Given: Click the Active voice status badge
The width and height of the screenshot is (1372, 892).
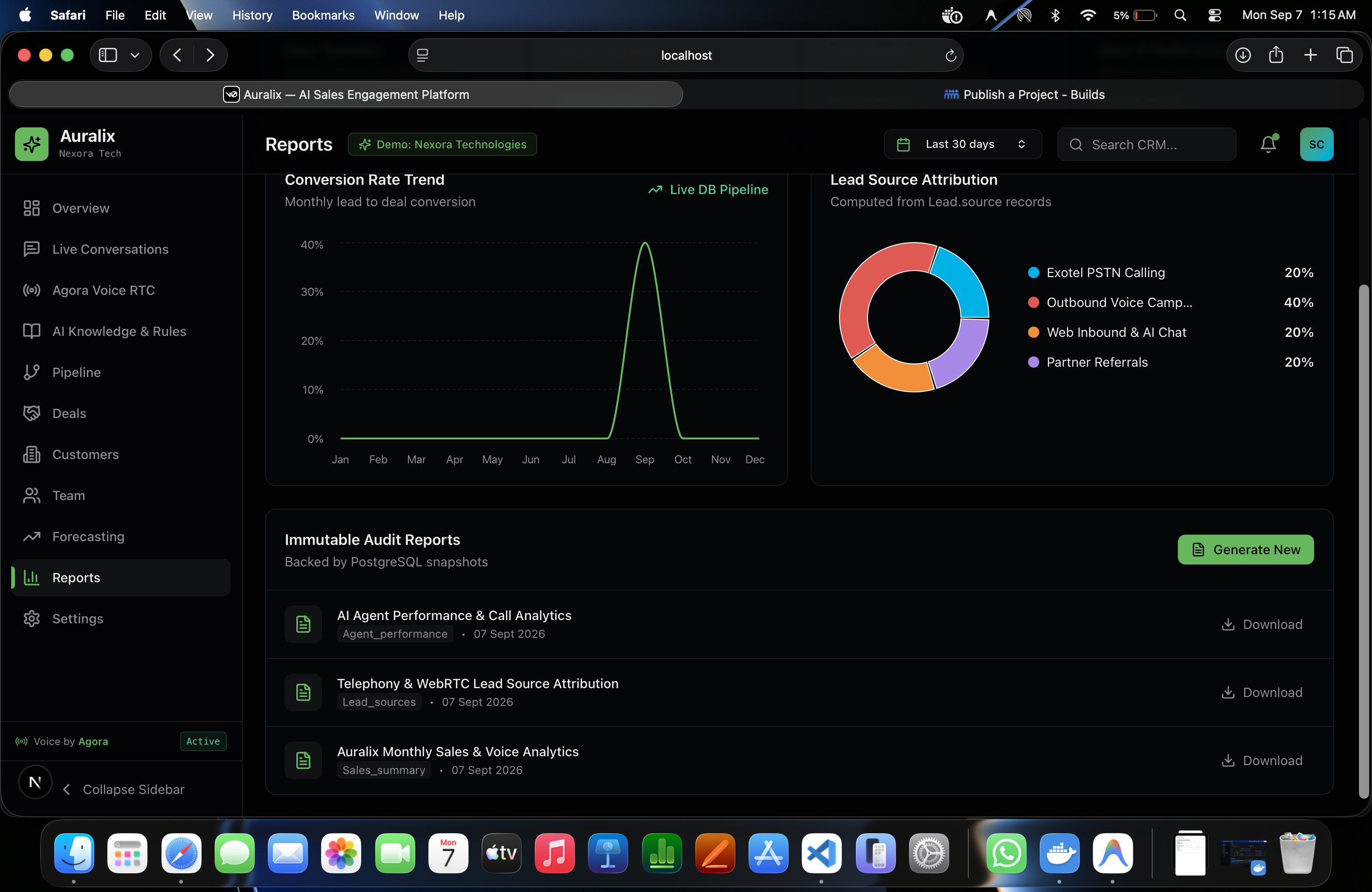Looking at the screenshot, I should click(203, 741).
